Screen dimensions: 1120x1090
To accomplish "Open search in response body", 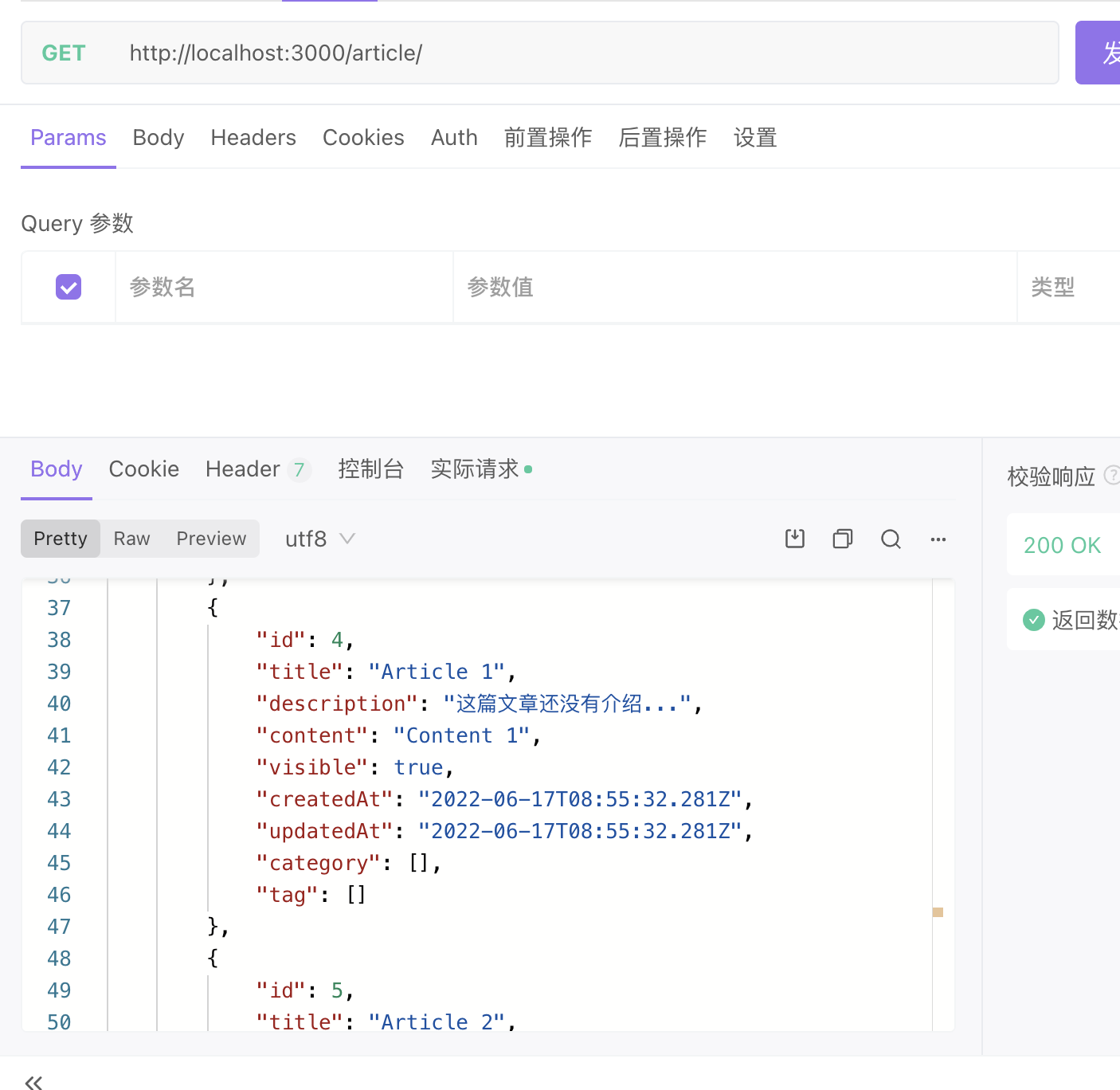I will point(891,539).
